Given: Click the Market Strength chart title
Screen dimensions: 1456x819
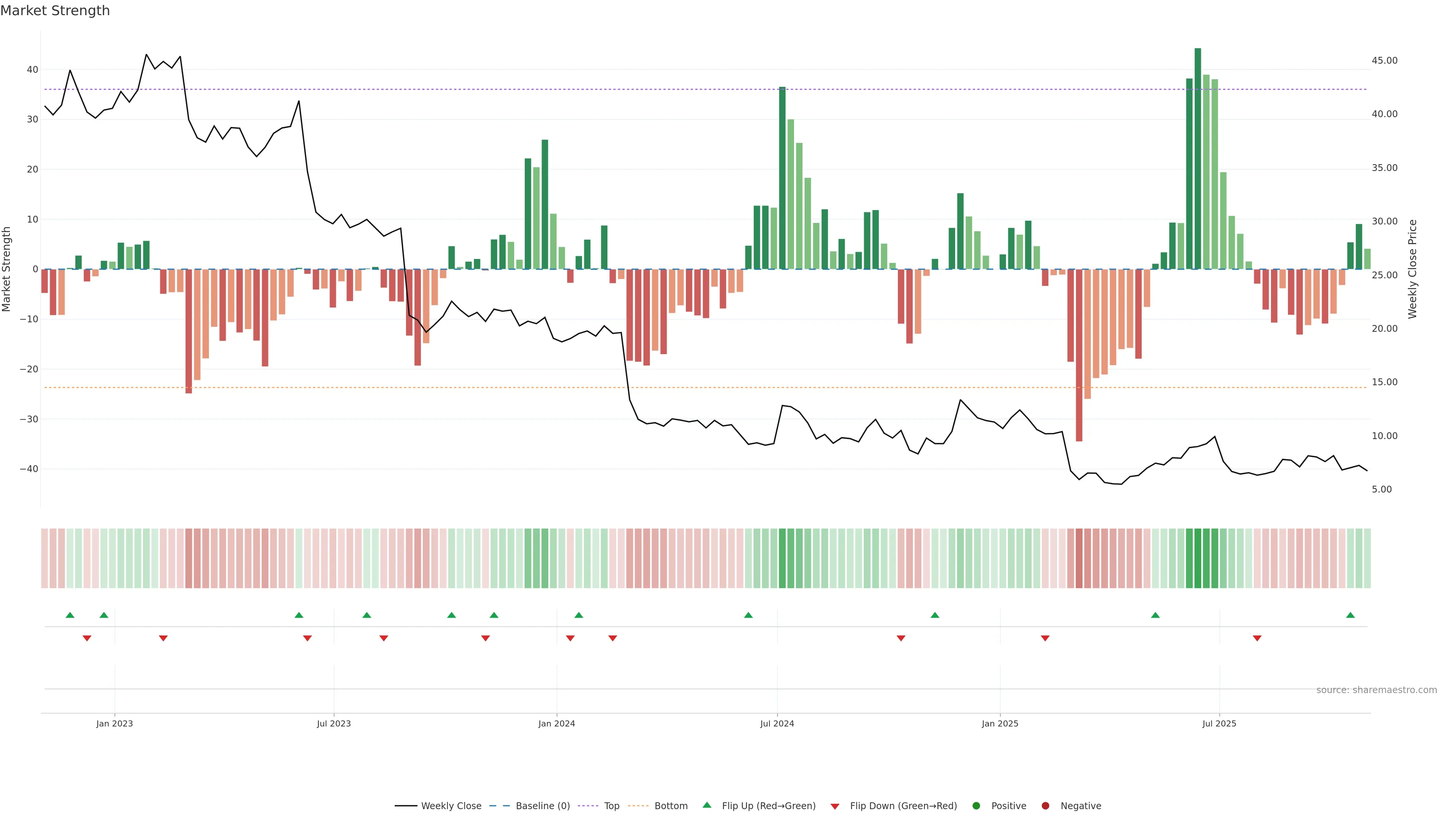Looking at the screenshot, I should pos(55,11).
